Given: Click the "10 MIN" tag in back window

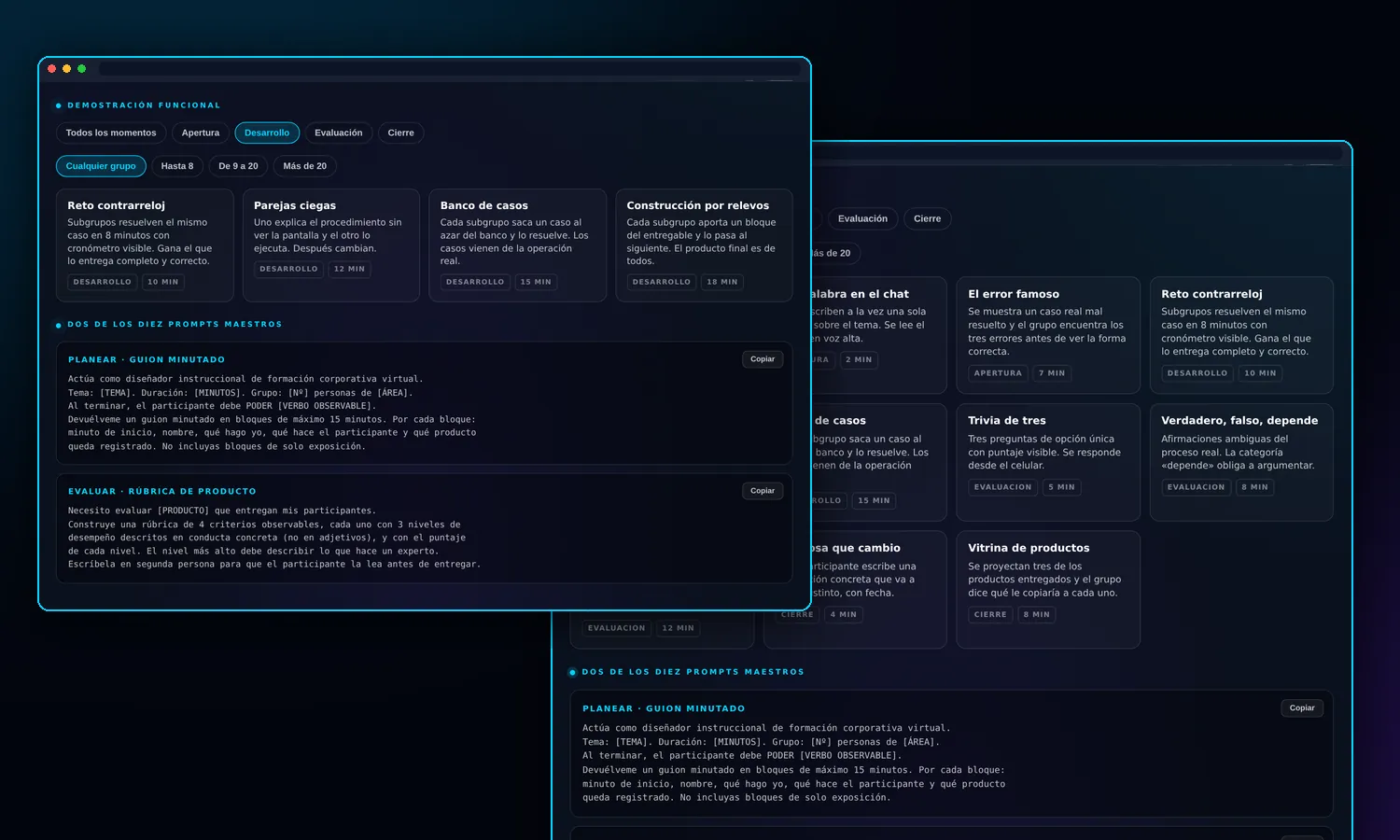Looking at the screenshot, I should pos(1260,373).
